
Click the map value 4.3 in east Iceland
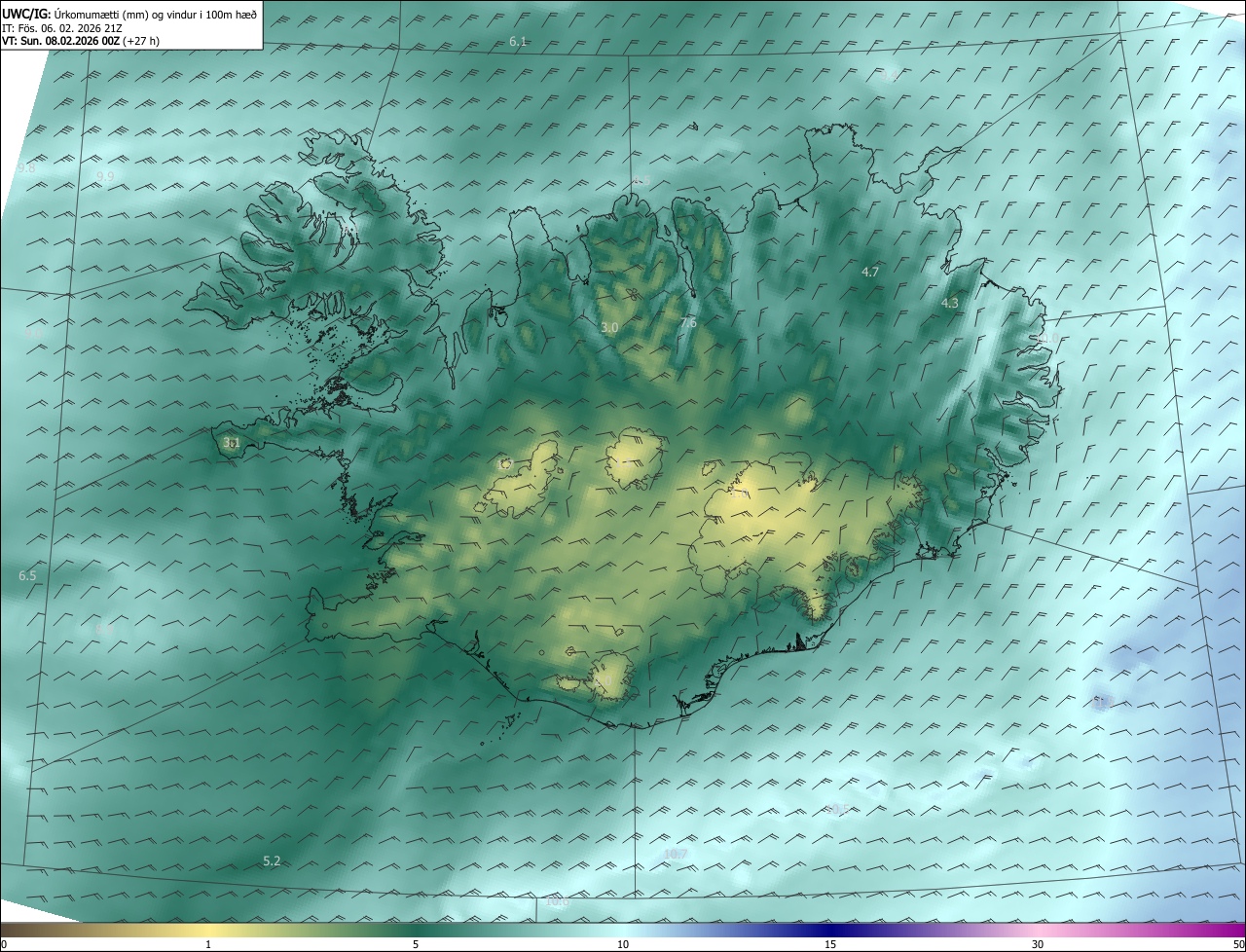tap(949, 304)
